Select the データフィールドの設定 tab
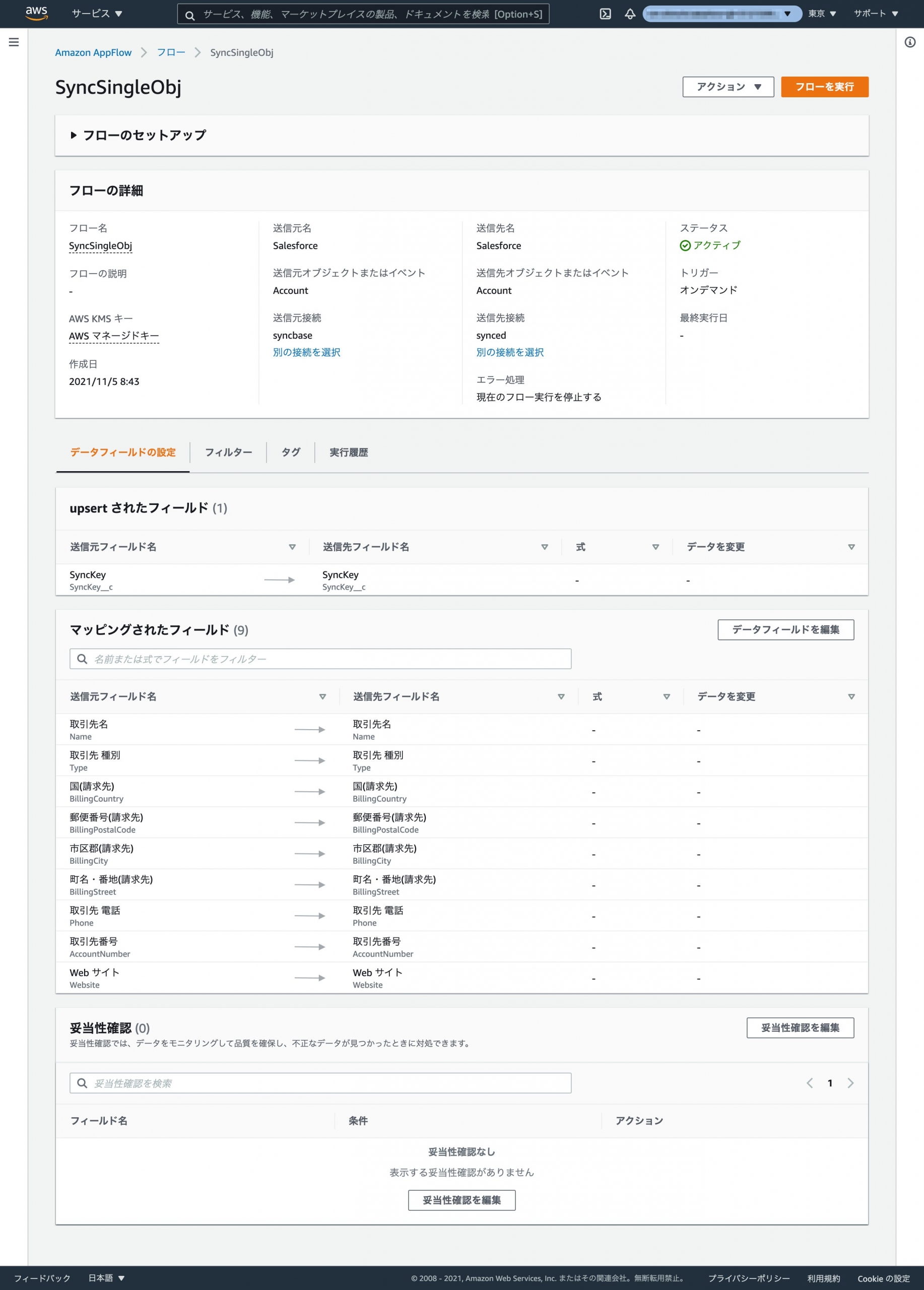 123,452
